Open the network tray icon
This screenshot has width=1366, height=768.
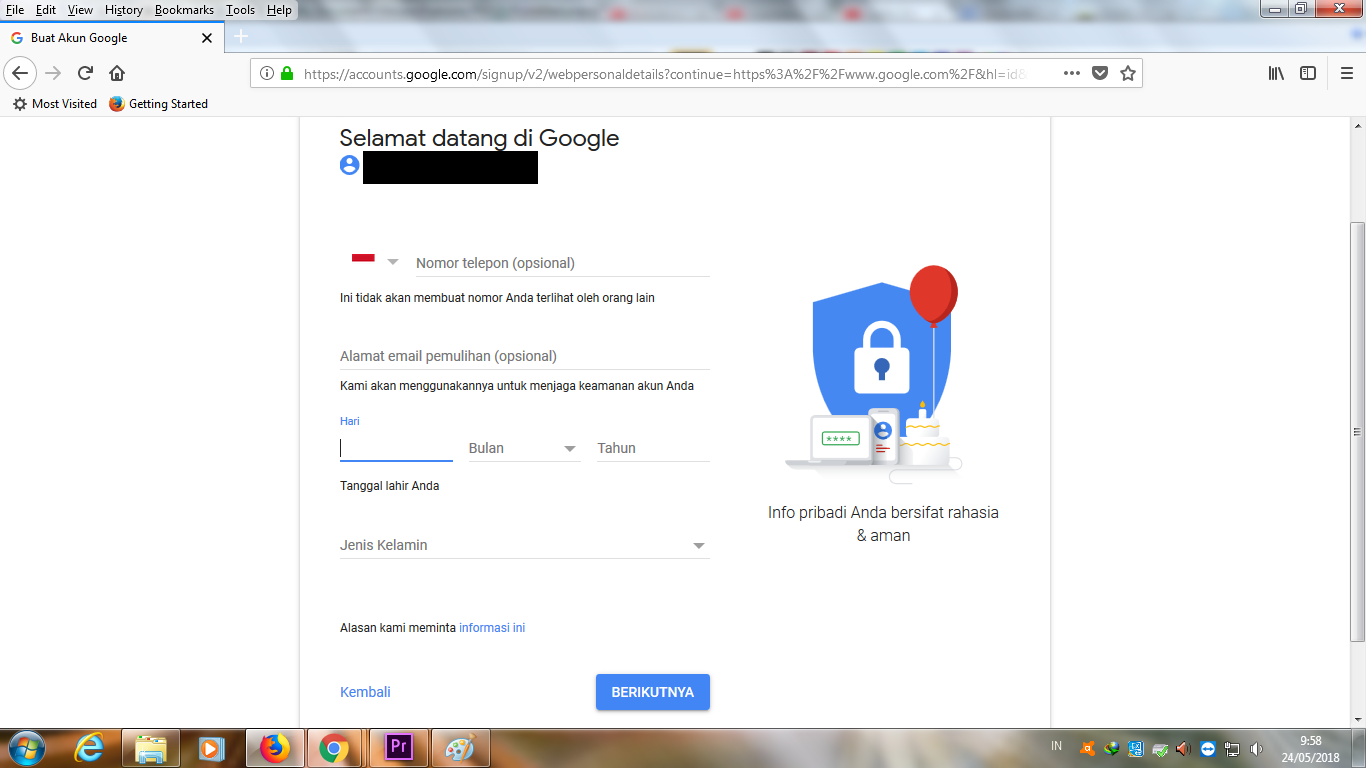pos(1232,749)
